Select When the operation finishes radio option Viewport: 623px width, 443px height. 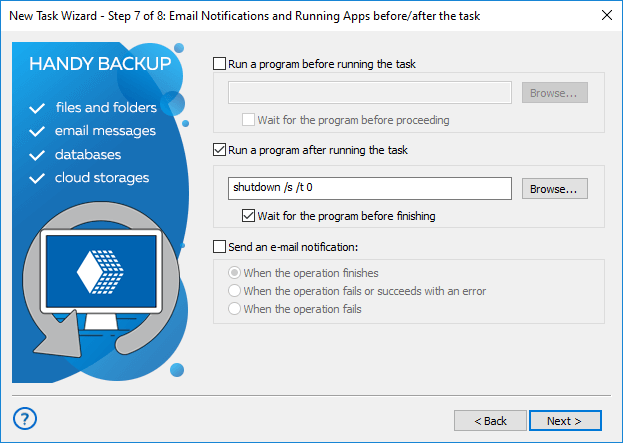235,273
